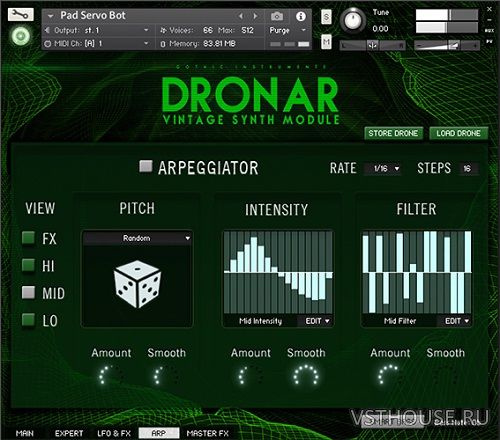Open the camera snapshot view
The height and width of the screenshot is (440, 500).
pyautogui.click(x=277, y=16)
